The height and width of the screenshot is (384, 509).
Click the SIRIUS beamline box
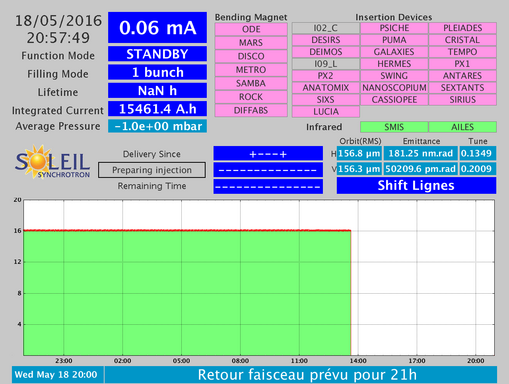463,100
